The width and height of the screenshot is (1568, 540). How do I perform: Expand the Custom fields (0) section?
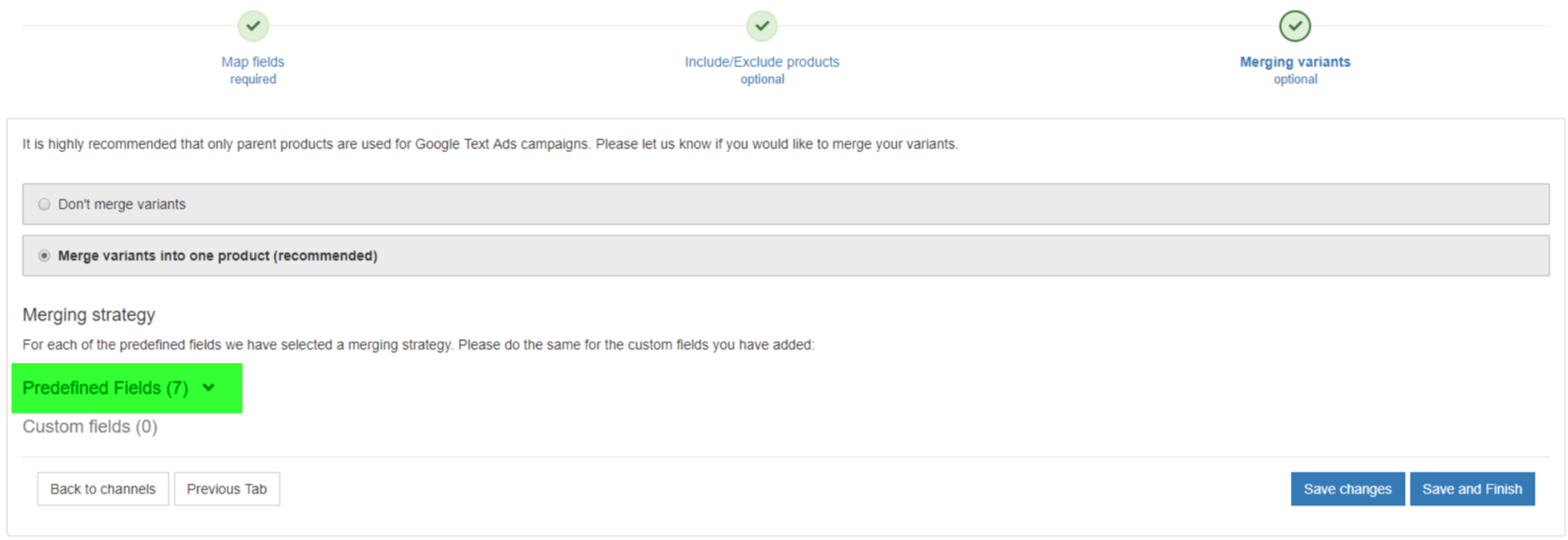pyautogui.click(x=90, y=427)
